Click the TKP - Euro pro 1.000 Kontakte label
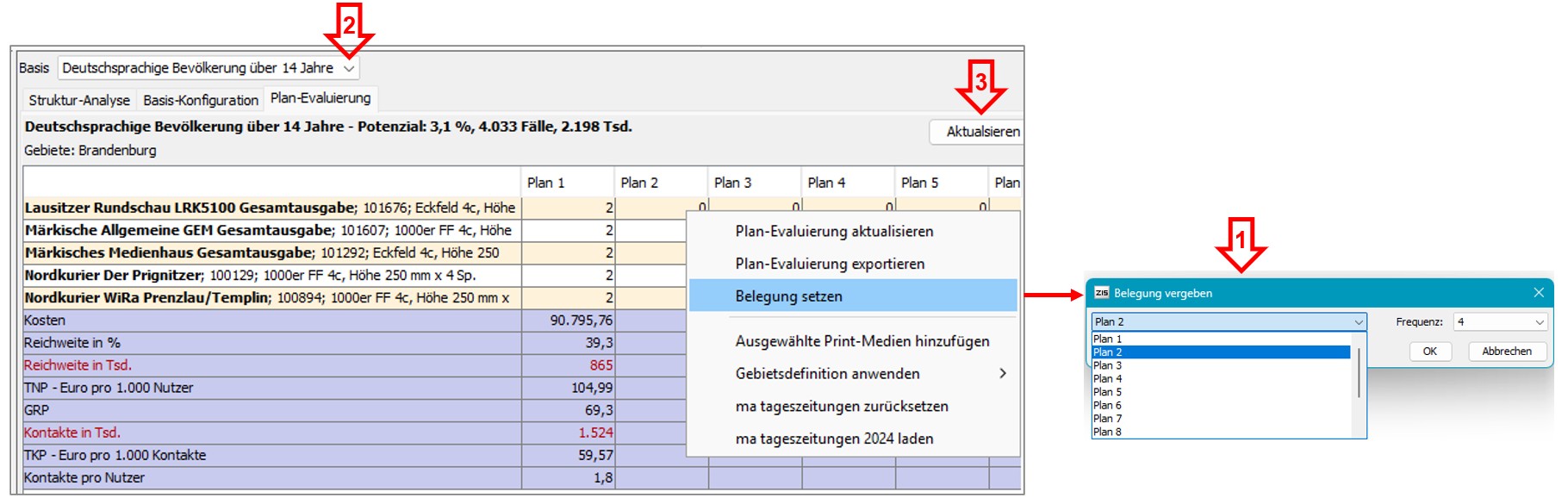This screenshot has height=498, width=1568. 115,455
